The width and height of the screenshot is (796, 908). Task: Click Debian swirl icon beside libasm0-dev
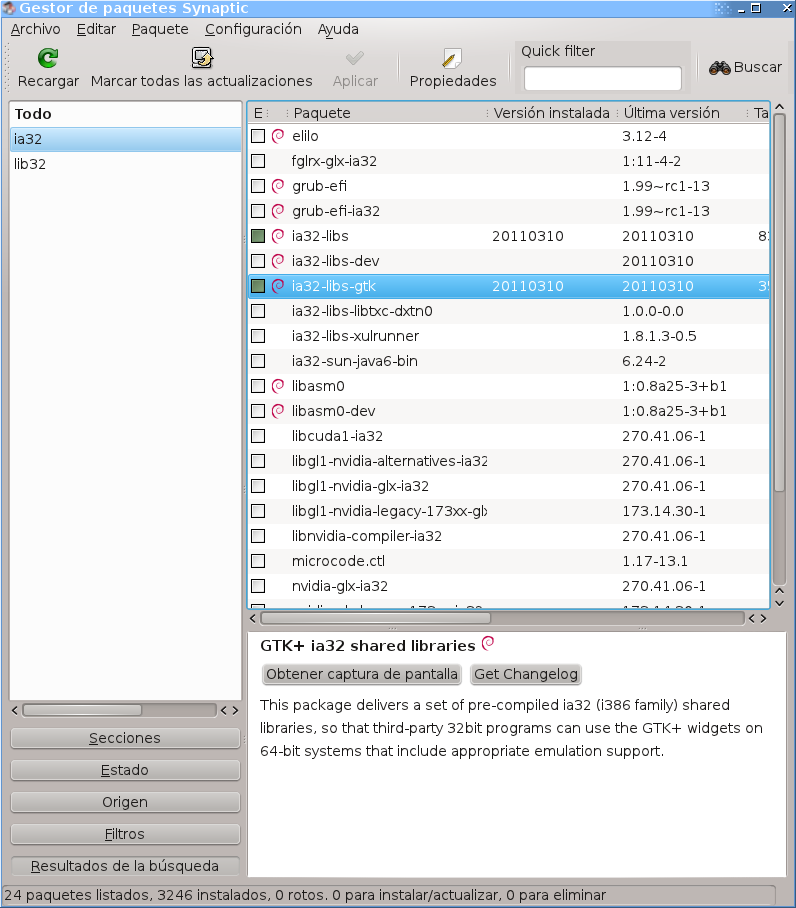278,411
